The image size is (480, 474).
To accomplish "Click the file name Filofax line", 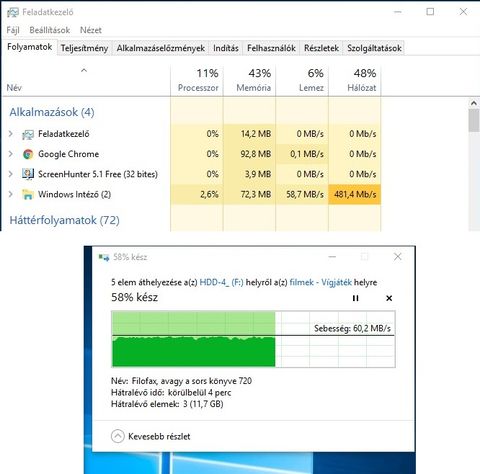I will click(181, 381).
